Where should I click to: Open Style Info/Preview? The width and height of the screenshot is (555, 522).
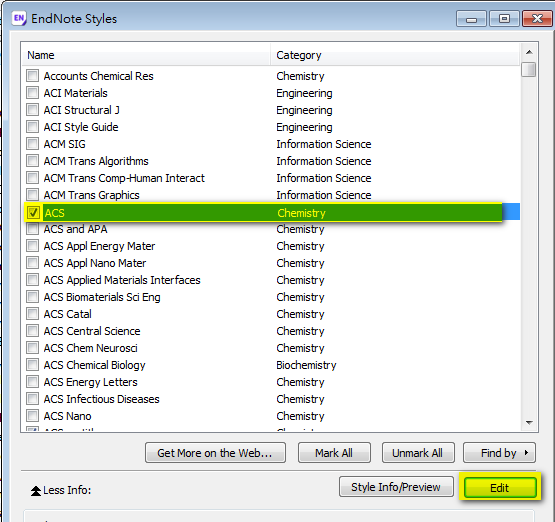click(x=396, y=487)
